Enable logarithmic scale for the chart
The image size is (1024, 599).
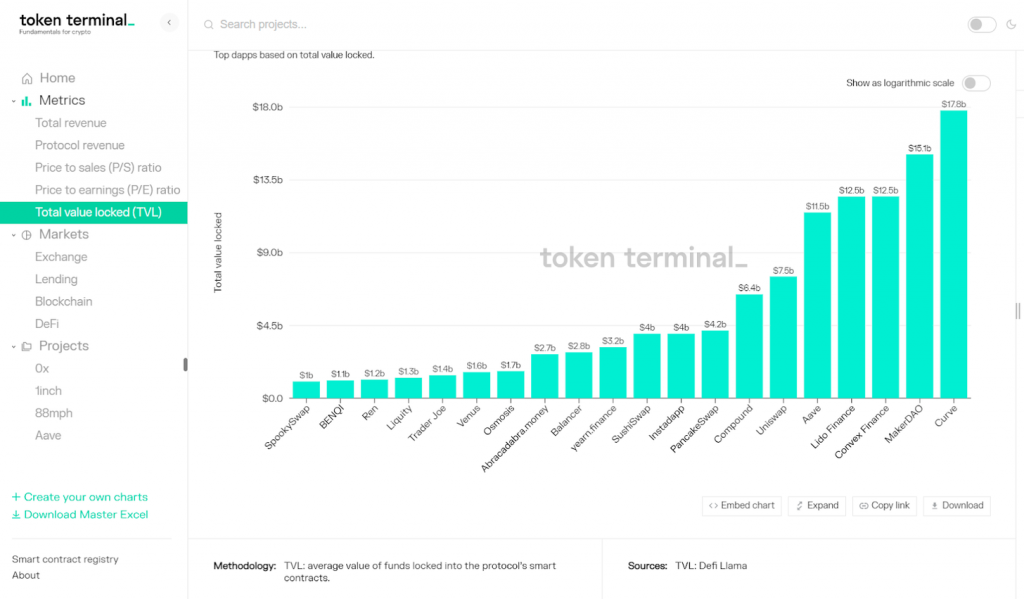[x=975, y=82]
